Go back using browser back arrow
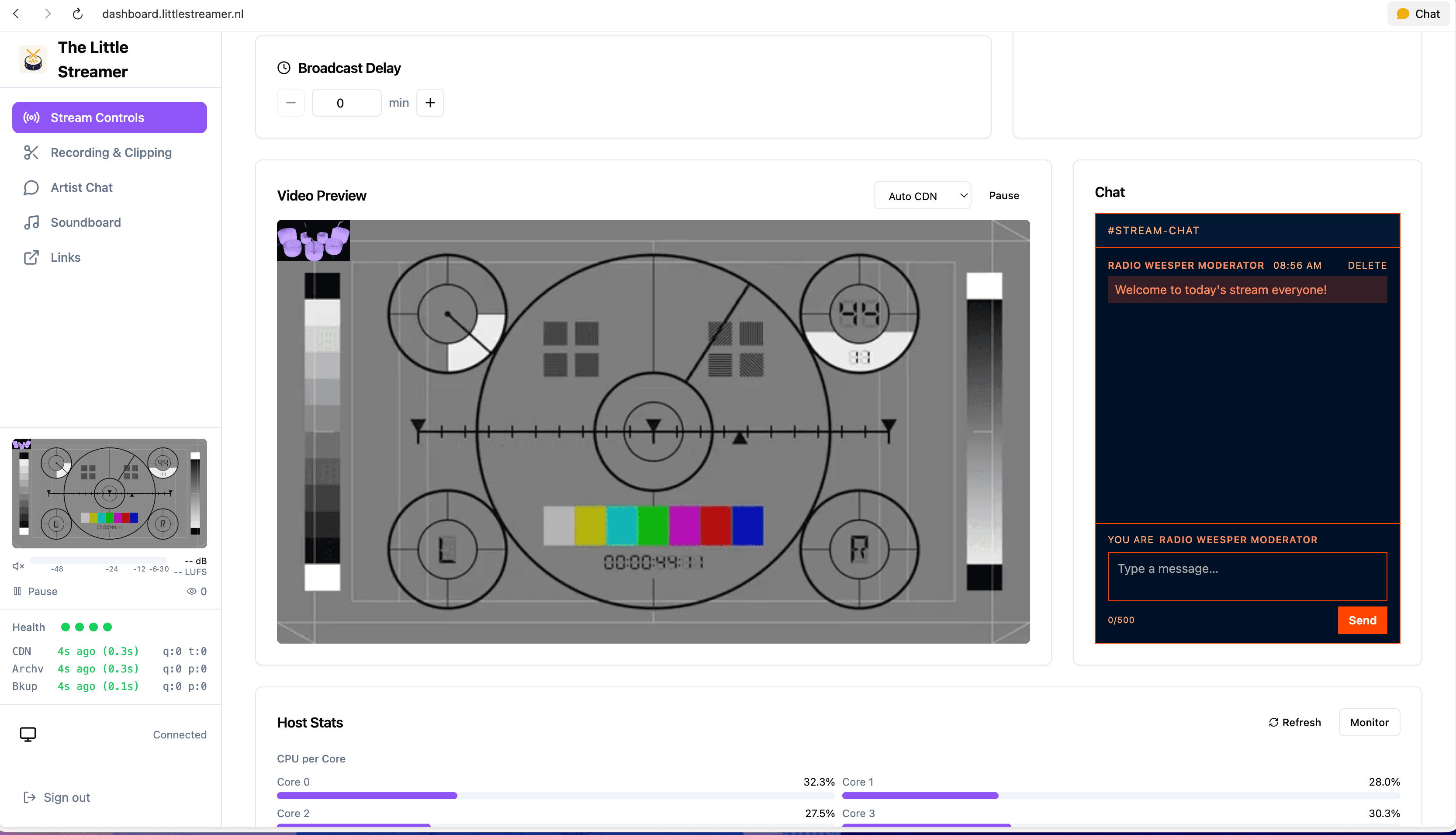This screenshot has width=1456, height=835. click(16, 14)
